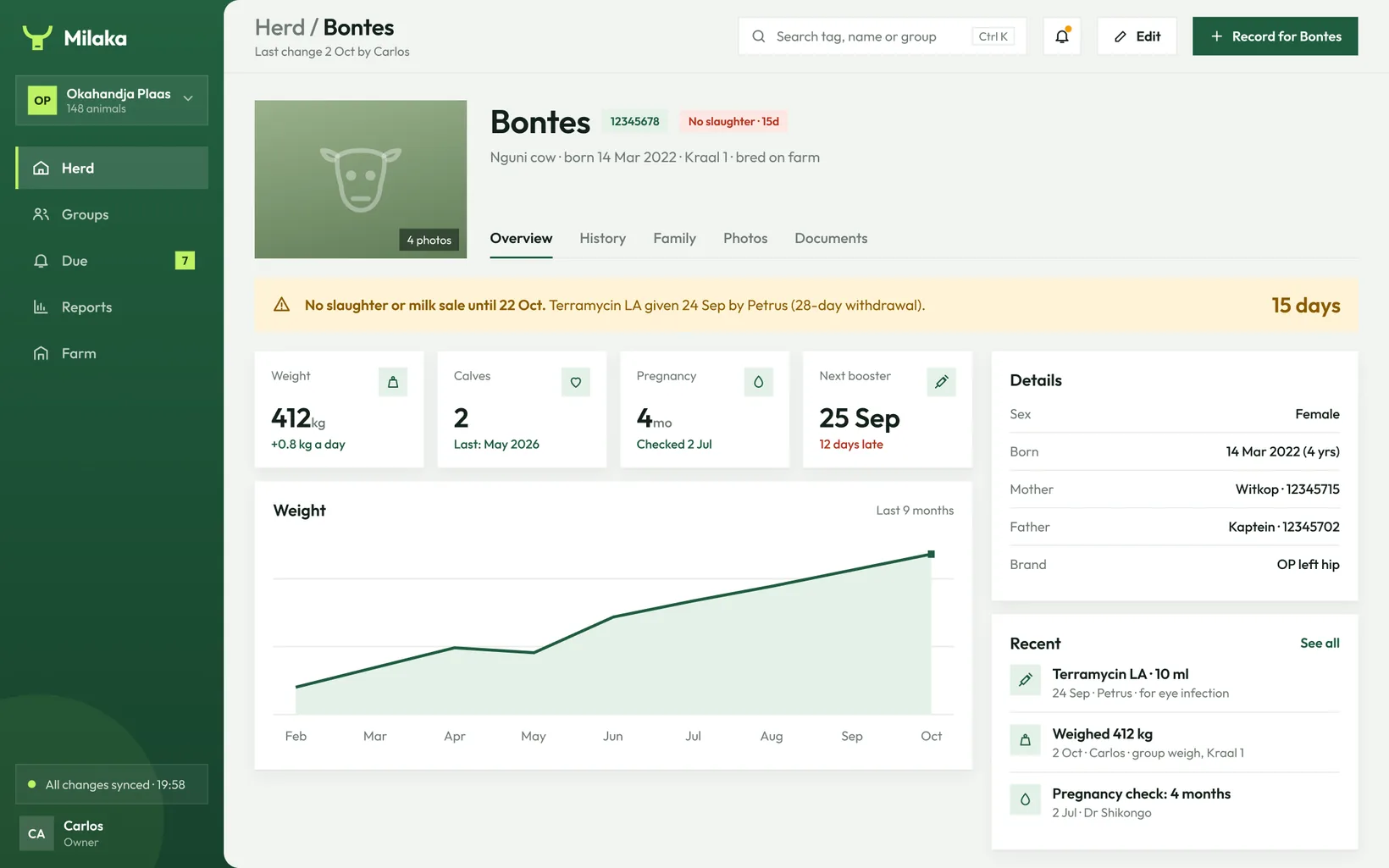Click the 4 photos label
1389x868 pixels.
pos(429,240)
